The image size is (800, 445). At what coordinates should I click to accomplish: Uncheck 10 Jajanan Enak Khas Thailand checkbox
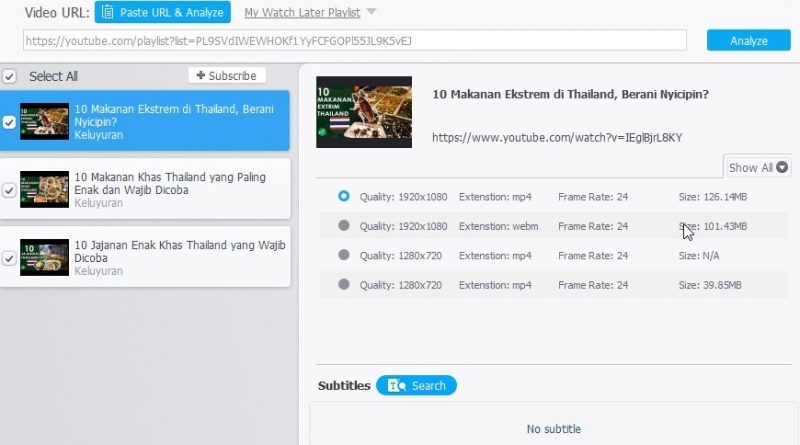(x=9, y=258)
